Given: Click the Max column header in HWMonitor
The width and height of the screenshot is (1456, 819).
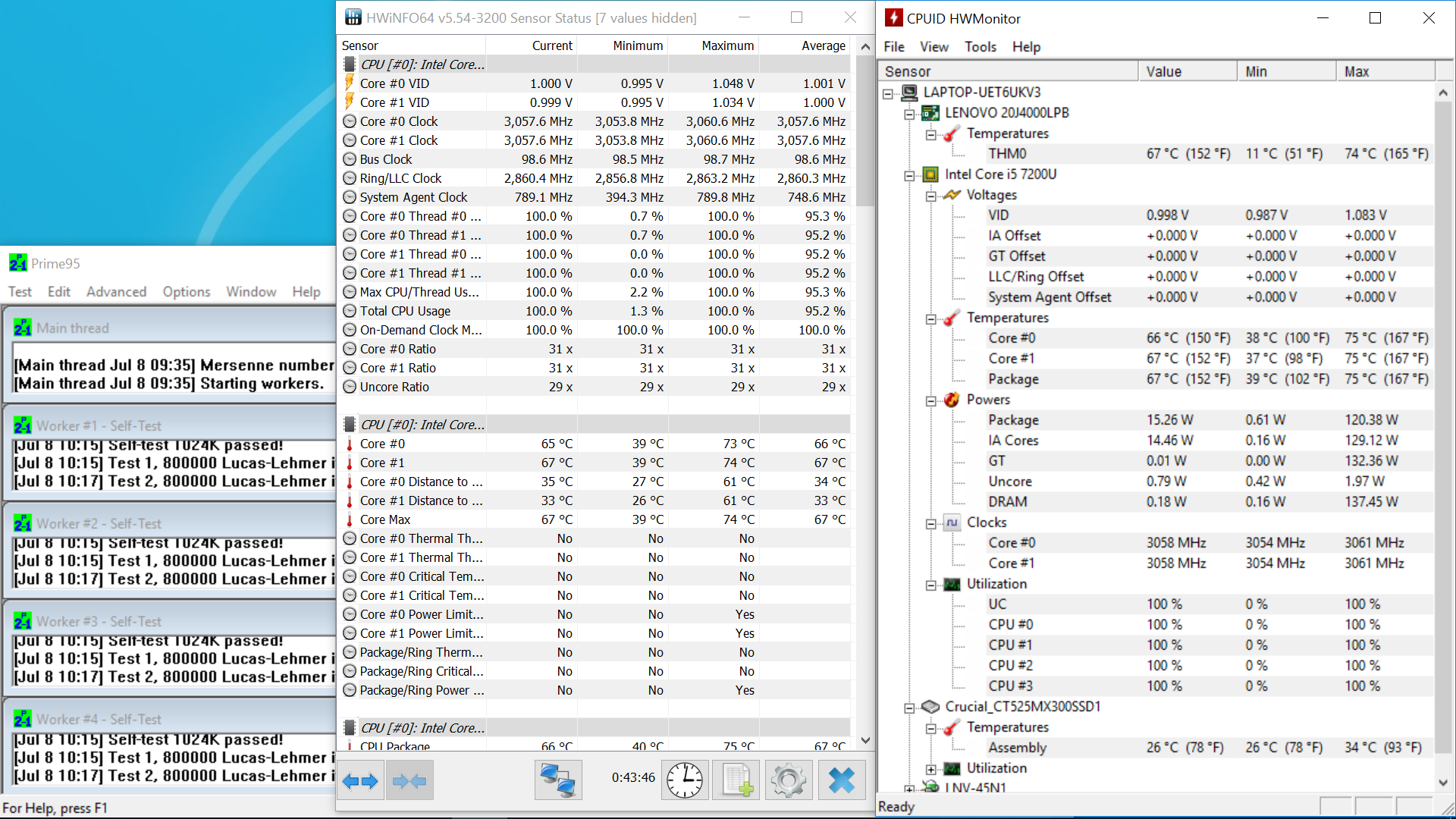Looking at the screenshot, I should [1385, 71].
